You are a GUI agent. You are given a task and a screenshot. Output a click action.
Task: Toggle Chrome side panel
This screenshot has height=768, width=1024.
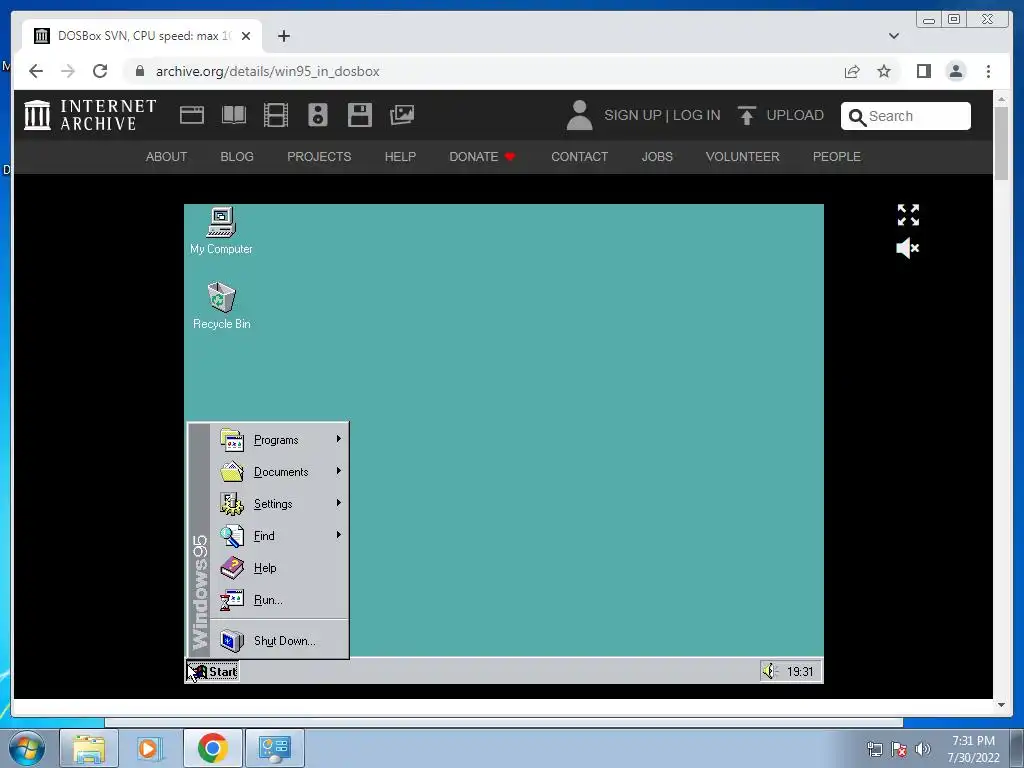pos(923,71)
